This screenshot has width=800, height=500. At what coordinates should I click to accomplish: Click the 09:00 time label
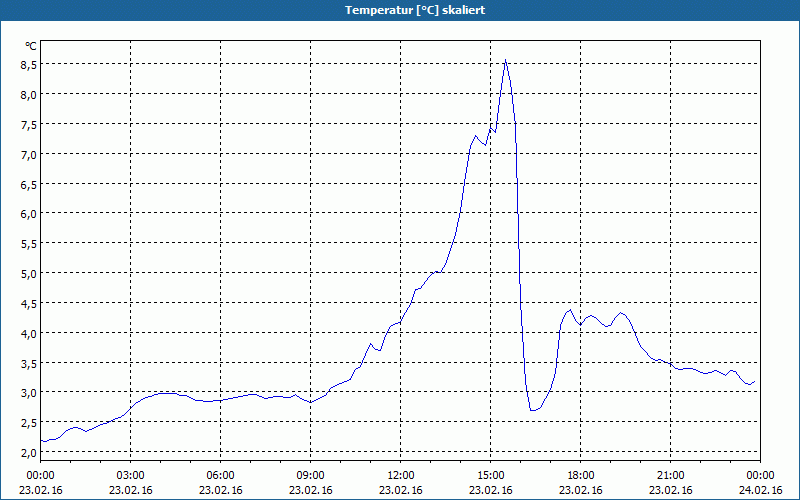pyautogui.click(x=310, y=475)
